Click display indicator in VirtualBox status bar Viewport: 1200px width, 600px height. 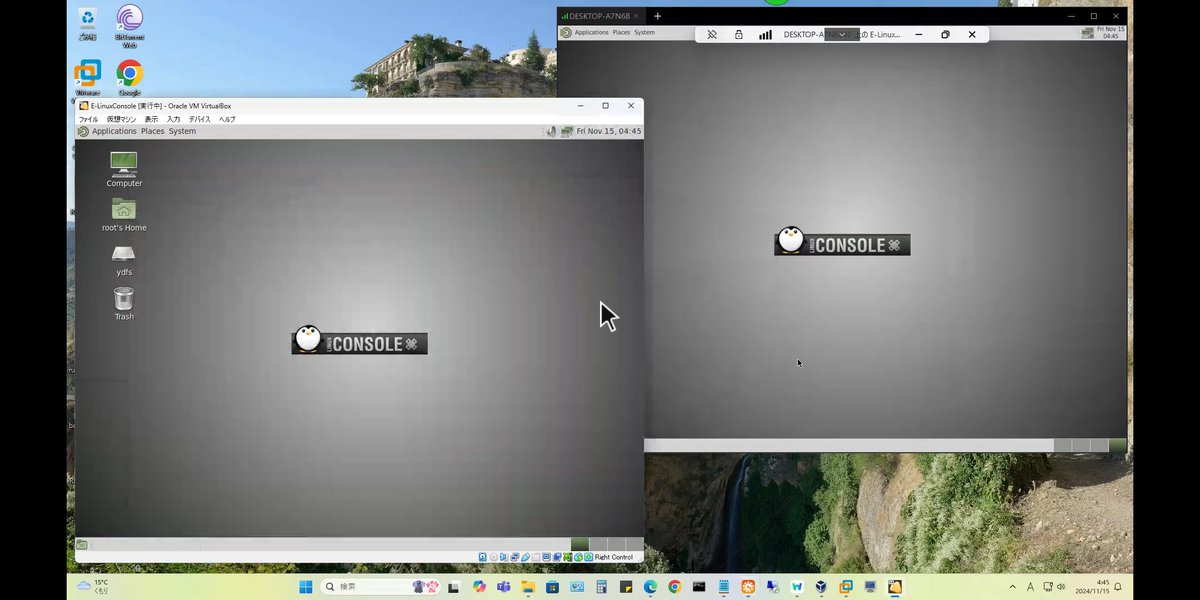point(547,557)
